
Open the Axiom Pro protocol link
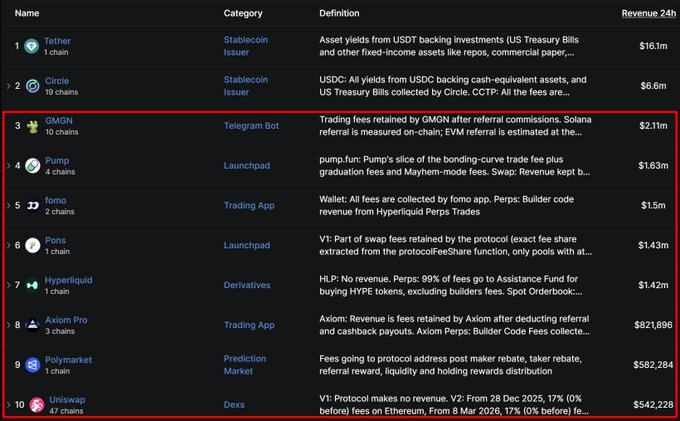(66, 320)
